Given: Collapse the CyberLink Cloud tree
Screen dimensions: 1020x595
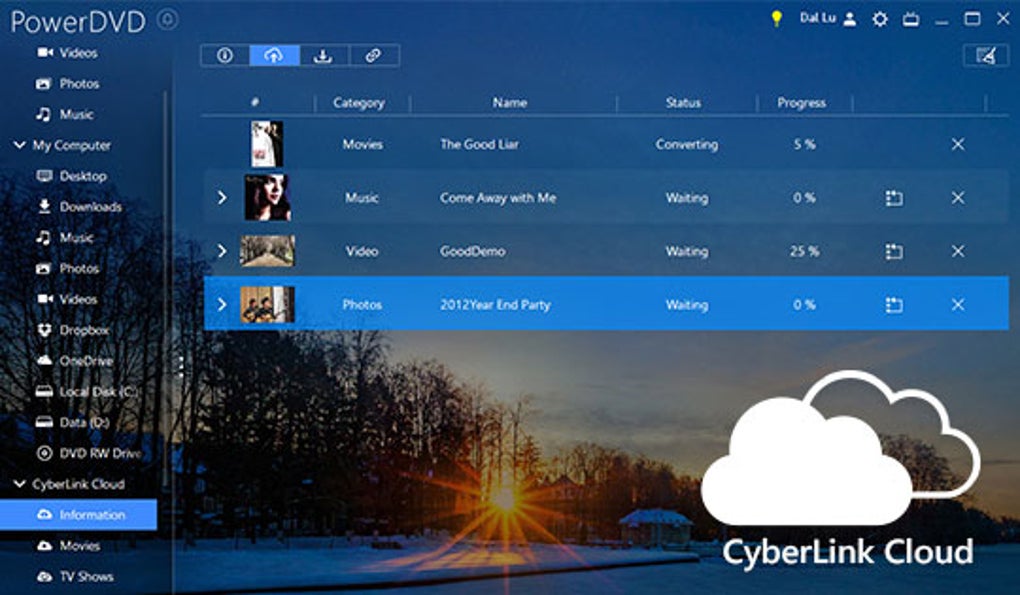Looking at the screenshot, I should 20,484.
